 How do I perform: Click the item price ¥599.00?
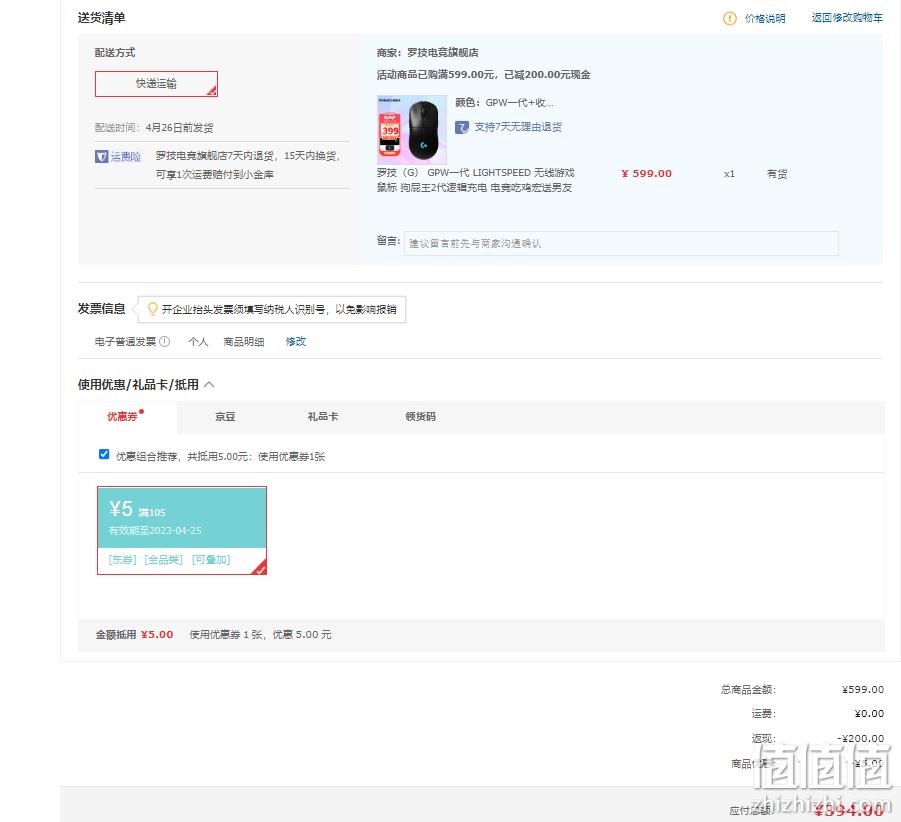point(646,173)
